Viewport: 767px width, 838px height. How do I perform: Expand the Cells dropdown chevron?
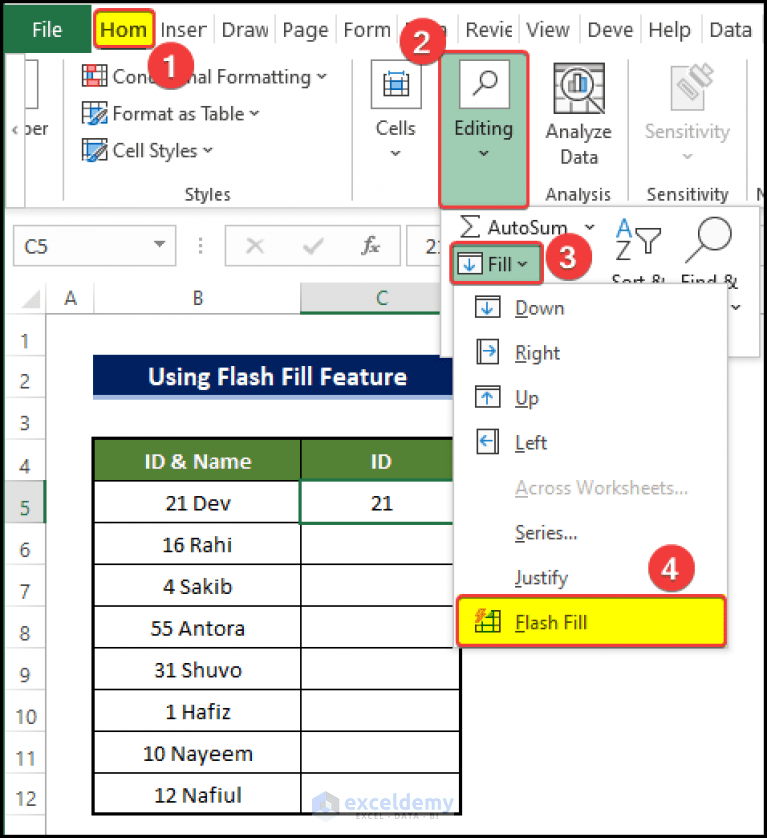(x=396, y=153)
